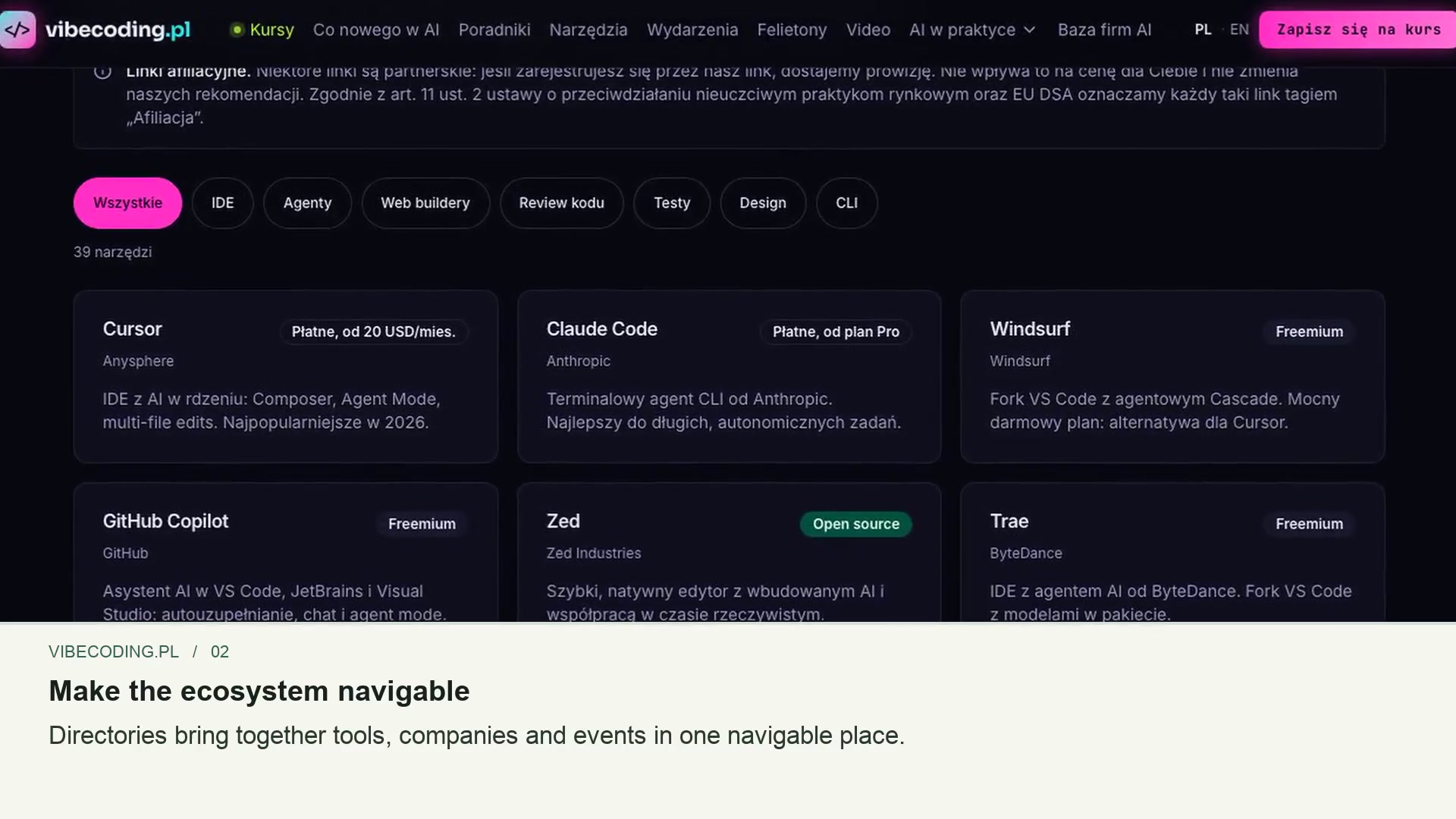Open Co nowego w AI section
Screen dimensions: 1456x819
[376, 30]
